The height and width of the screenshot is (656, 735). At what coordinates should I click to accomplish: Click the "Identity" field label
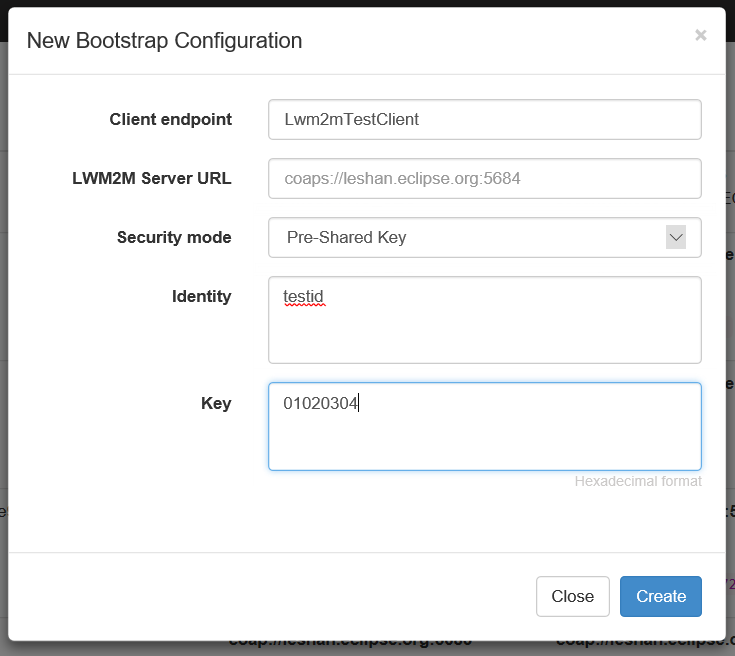coord(201,296)
